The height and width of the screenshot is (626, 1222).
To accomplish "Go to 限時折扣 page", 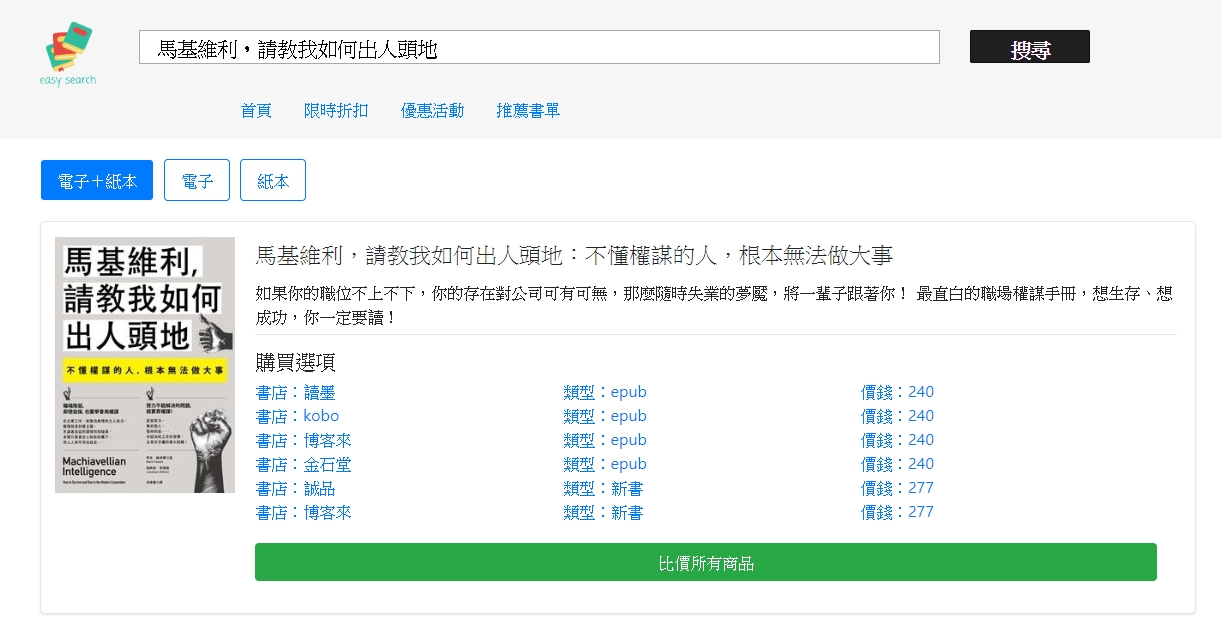I will [336, 111].
